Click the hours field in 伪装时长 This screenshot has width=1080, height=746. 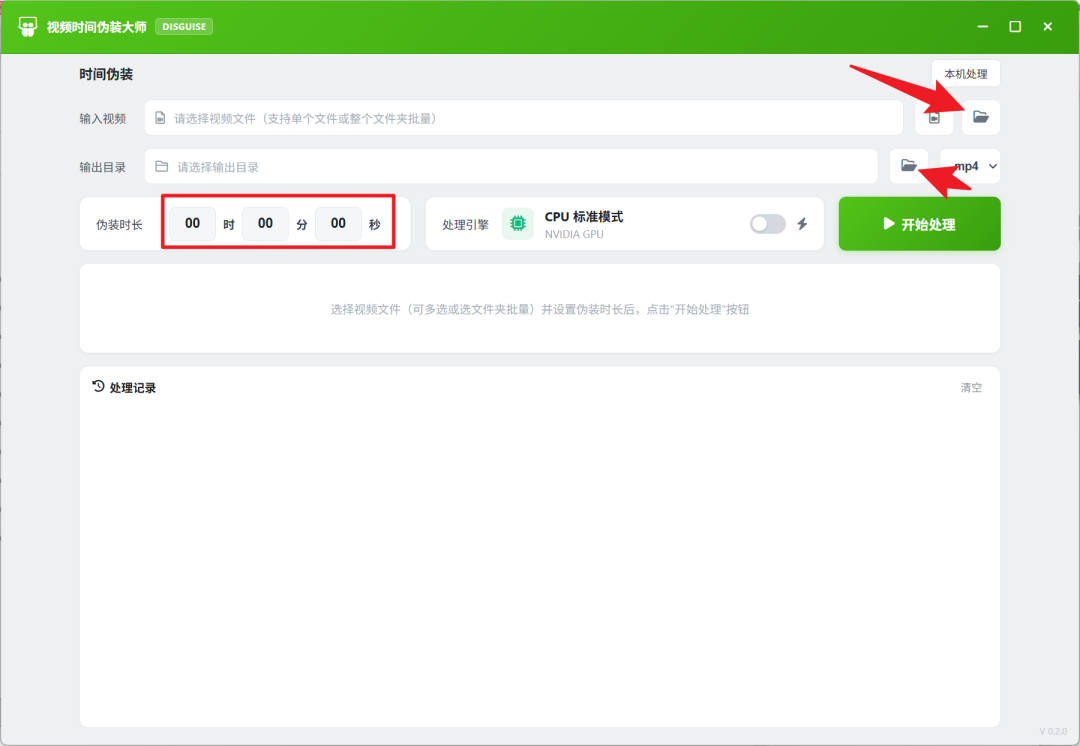coord(192,223)
